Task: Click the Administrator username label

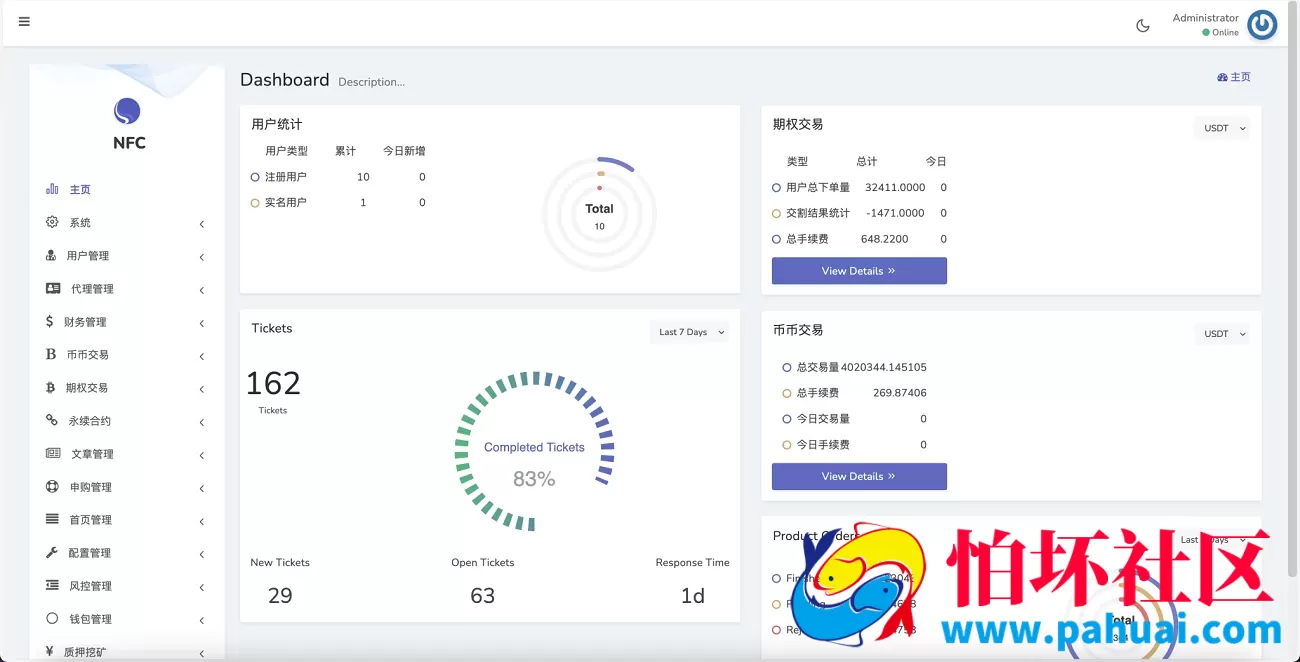Action: click(x=1205, y=18)
